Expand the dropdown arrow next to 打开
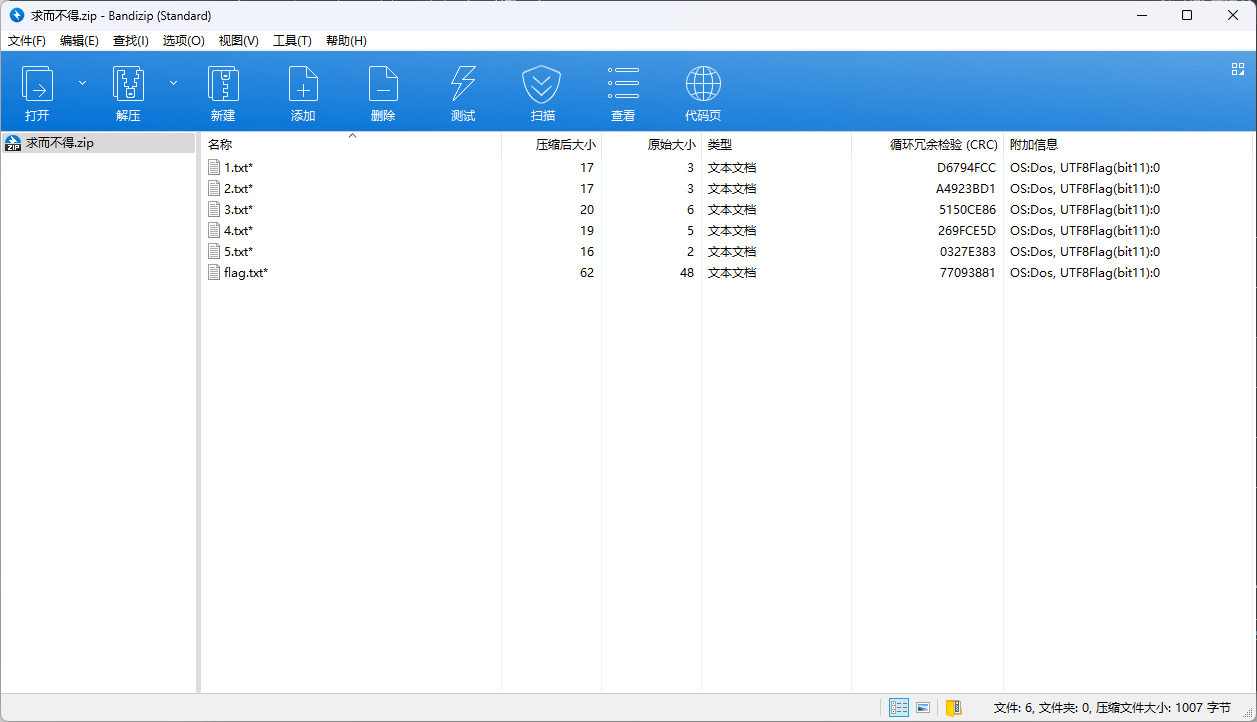The width and height of the screenshot is (1257, 722). (x=83, y=83)
